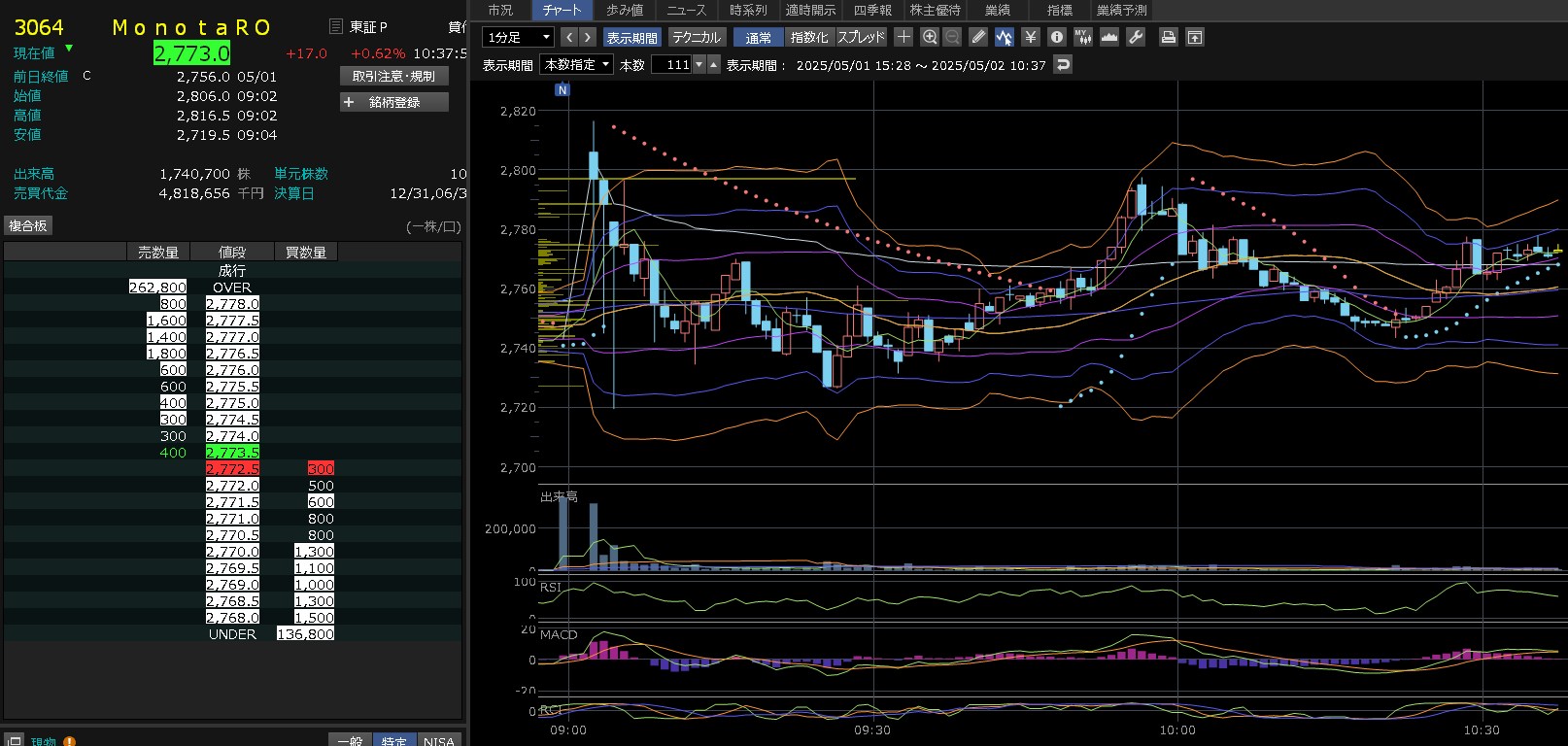Image resolution: width=1568 pixels, height=746 pixels.
Task: Click the area chart style icon
Action: tap(1109, 37)
